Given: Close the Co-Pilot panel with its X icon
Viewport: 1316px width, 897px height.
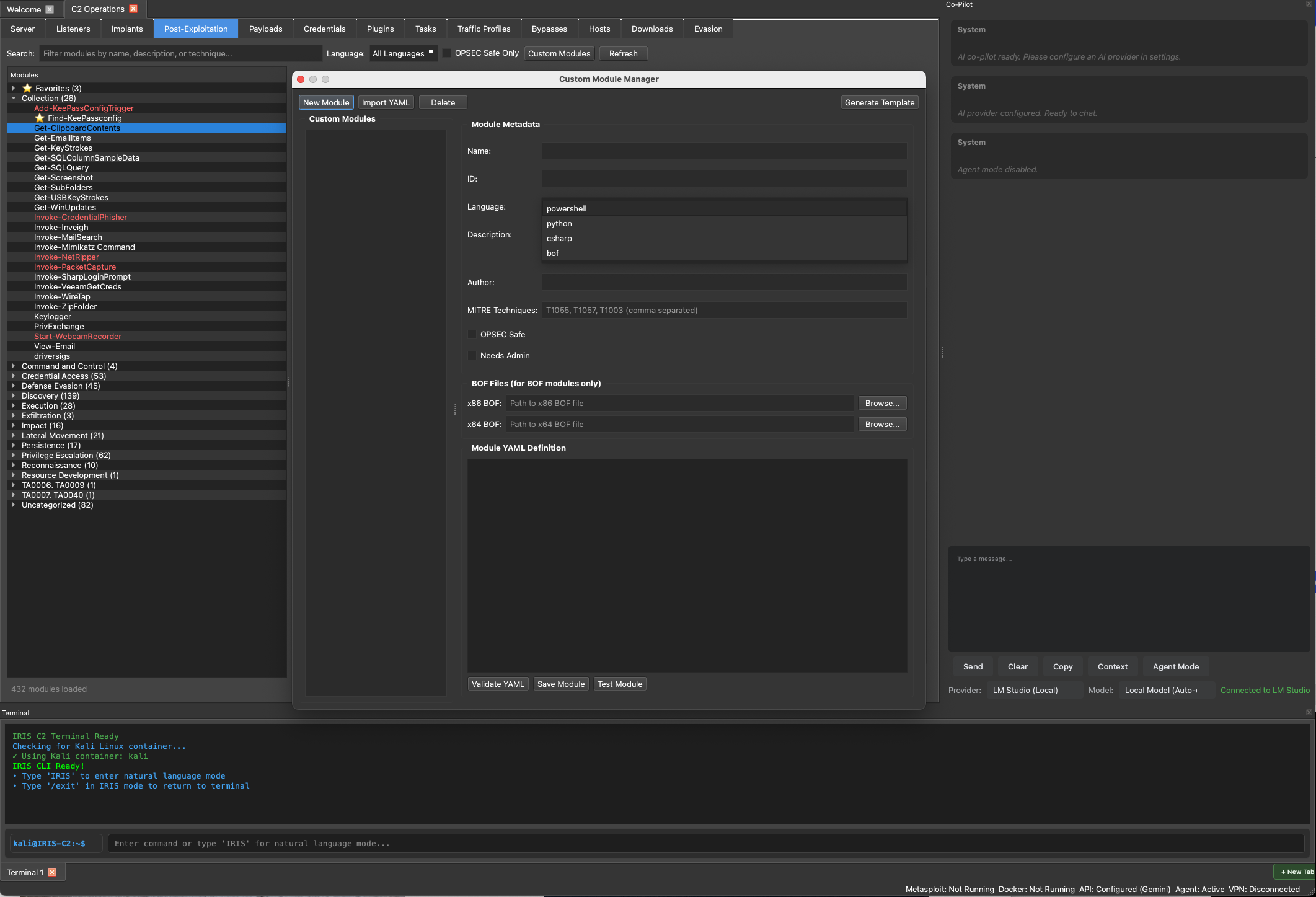Looking at the screenshot, I should 1309,4.
